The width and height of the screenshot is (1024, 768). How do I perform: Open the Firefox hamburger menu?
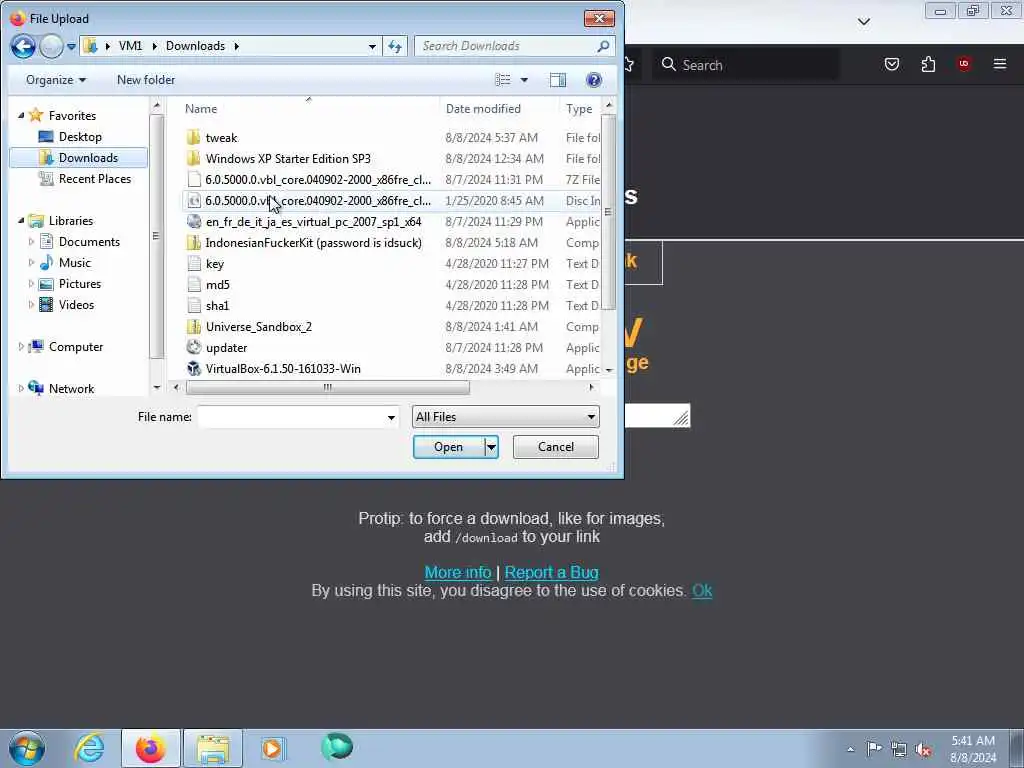pos(1000,64)
